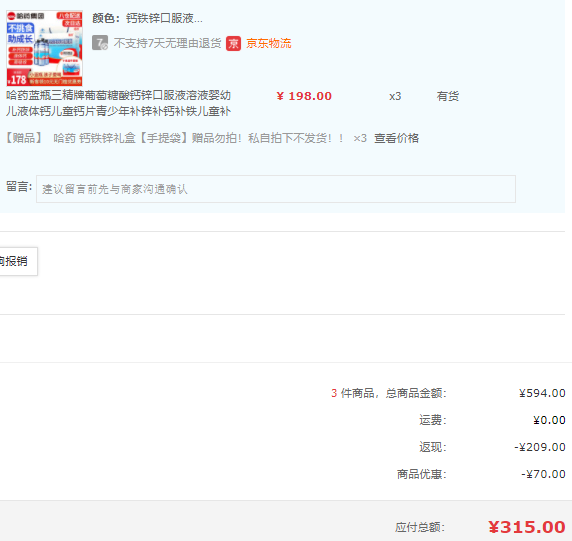This screenshot has width=572, height=541.
Task: Focus the 留言 message input field
Action: [276, 189]
